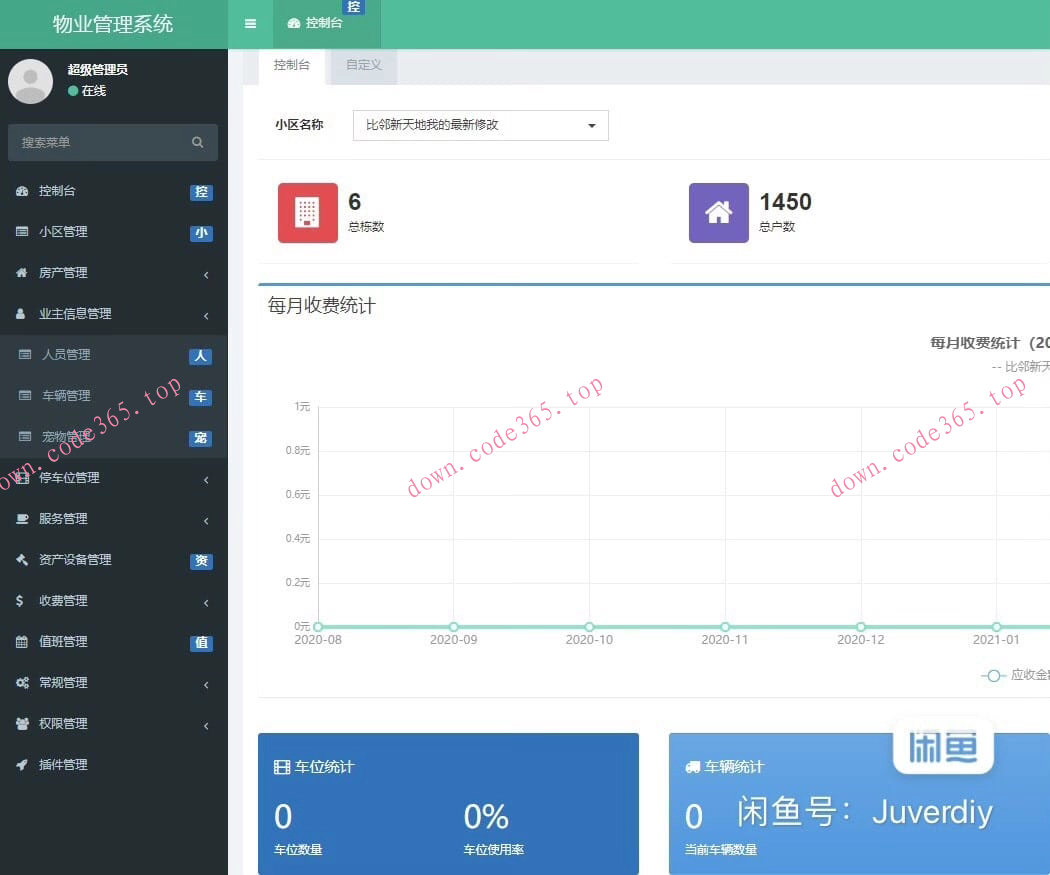Click the 服务管理 coffee cup icon
Image resolution: width=1050 pixels, height=875 pixels.
(x=22, y=519)
